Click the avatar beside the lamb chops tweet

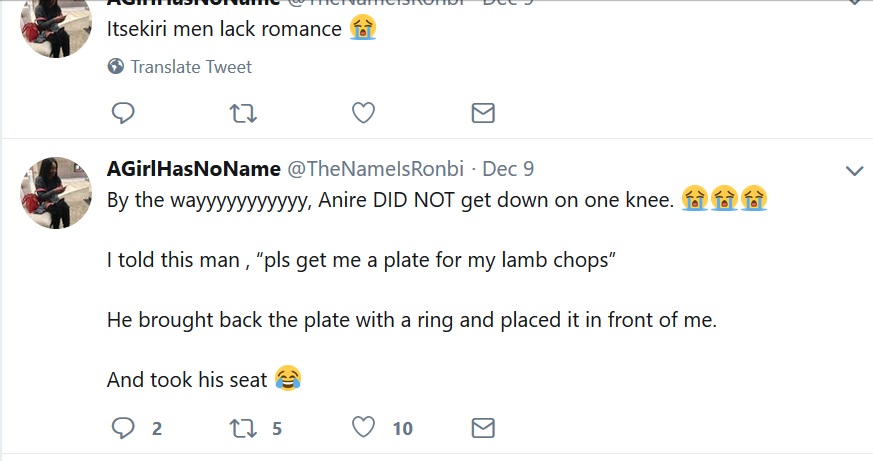57,192
